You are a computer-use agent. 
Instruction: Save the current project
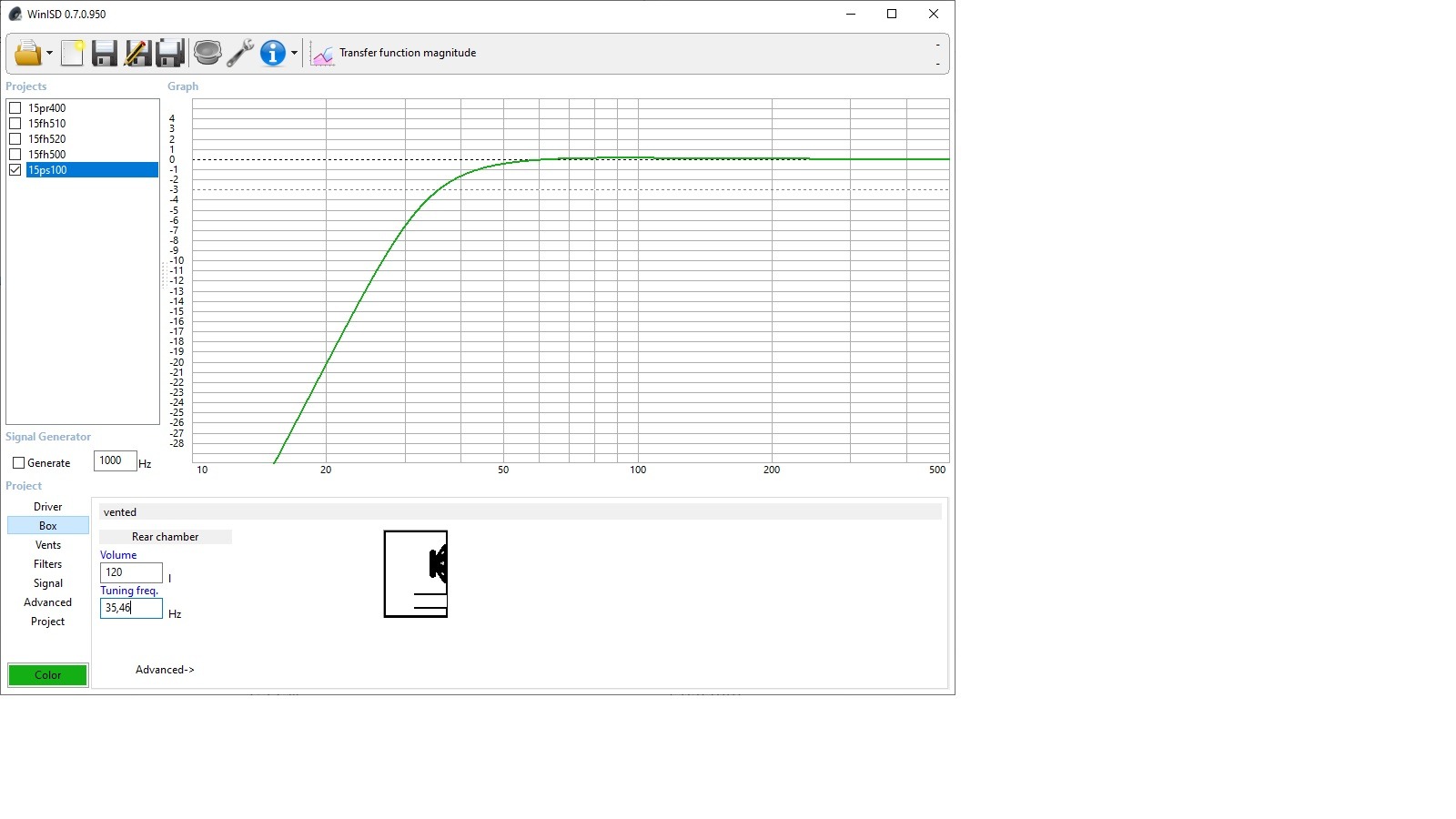click(x=105, y=53)
